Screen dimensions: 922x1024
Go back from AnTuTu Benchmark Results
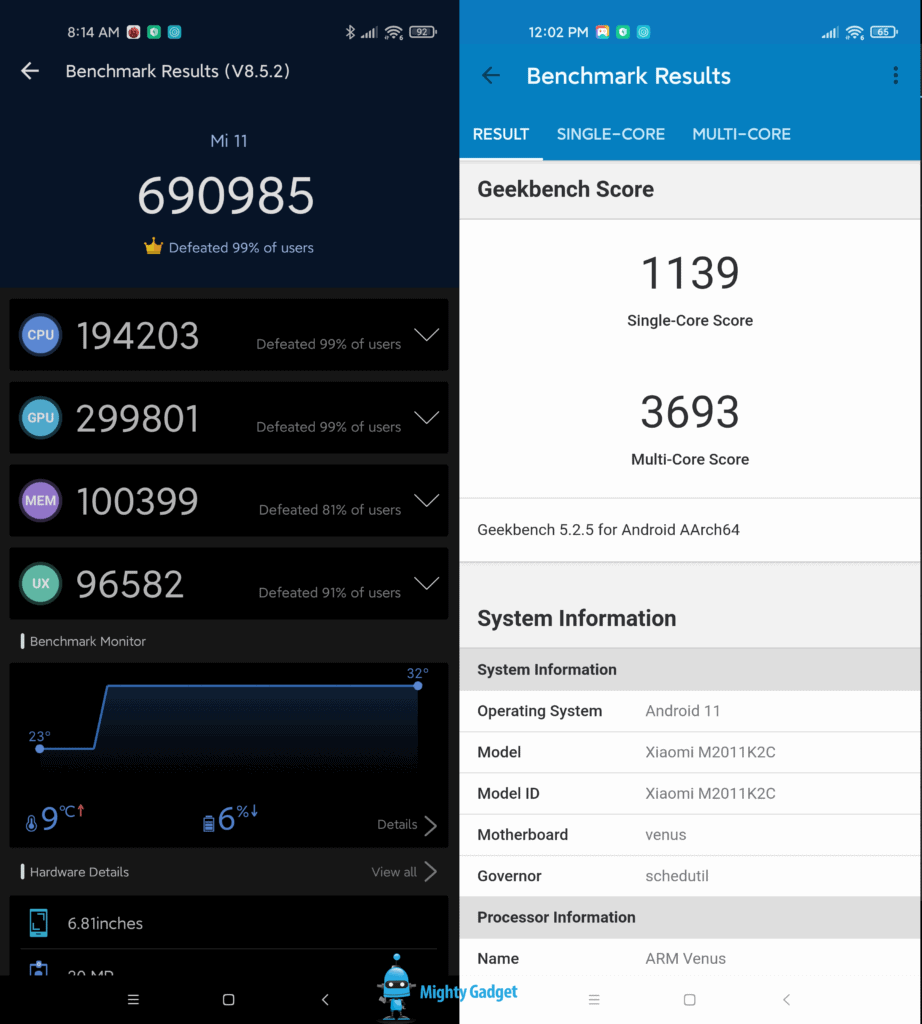(x=30, y=71)
